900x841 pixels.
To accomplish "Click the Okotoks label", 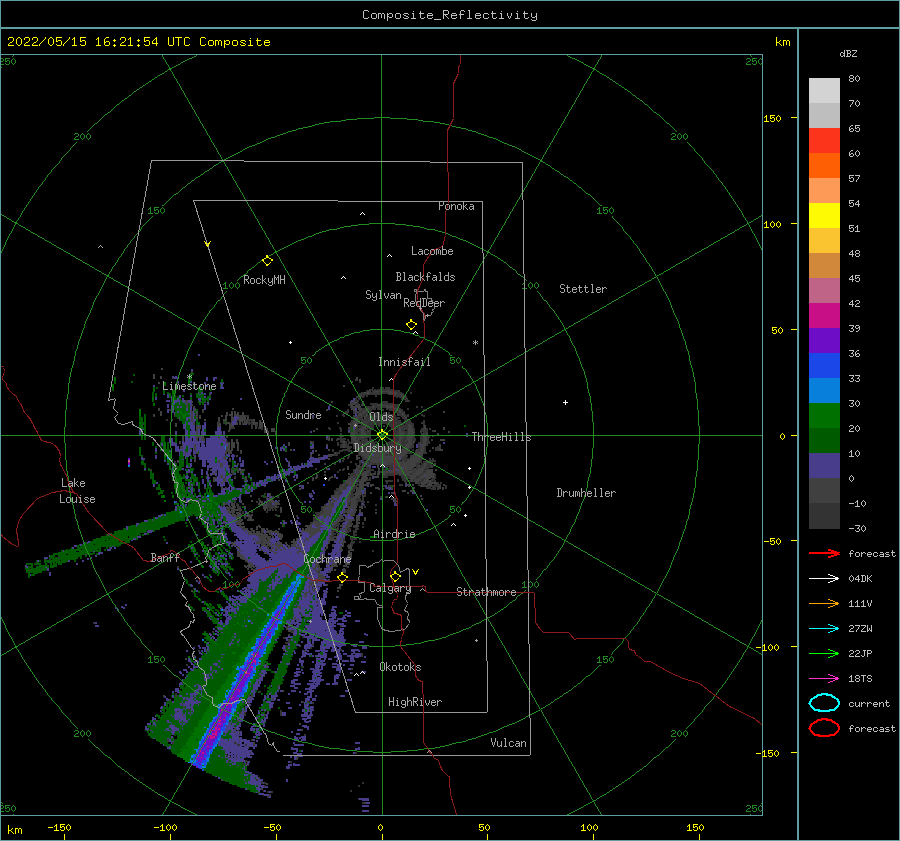I will tap(400, 667).
